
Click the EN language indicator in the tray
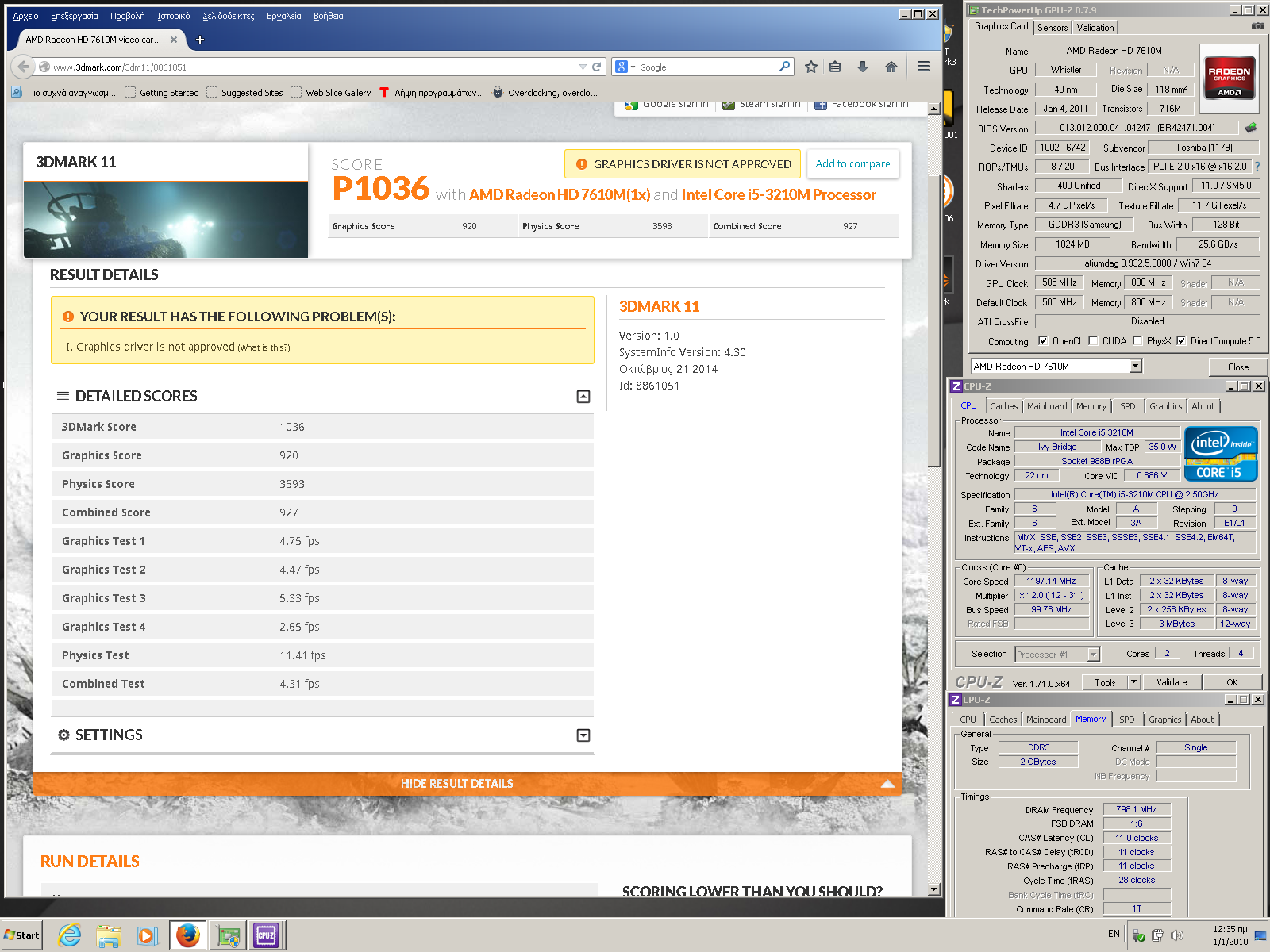[x=1114, y=934]
